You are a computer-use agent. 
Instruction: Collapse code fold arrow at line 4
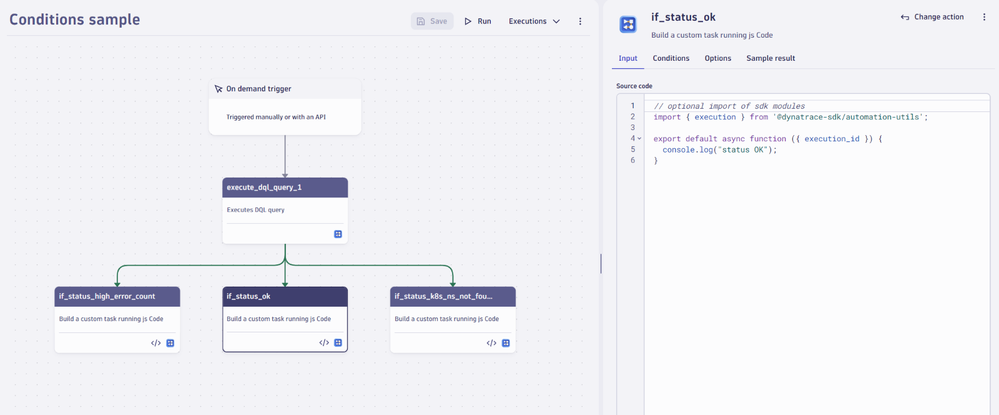tap(639, 138)
